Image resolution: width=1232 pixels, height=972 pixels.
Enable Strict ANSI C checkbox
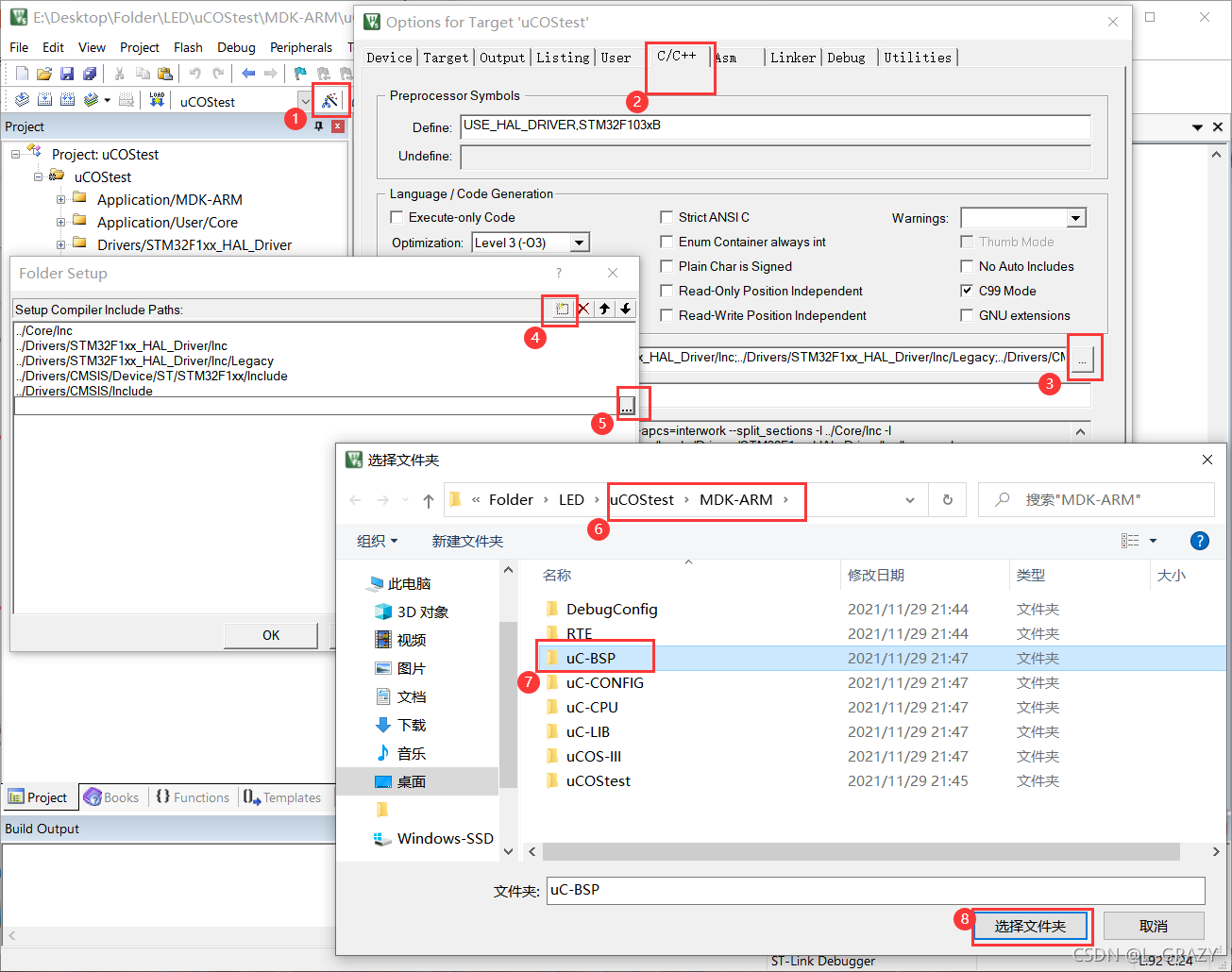click(667, 217)
